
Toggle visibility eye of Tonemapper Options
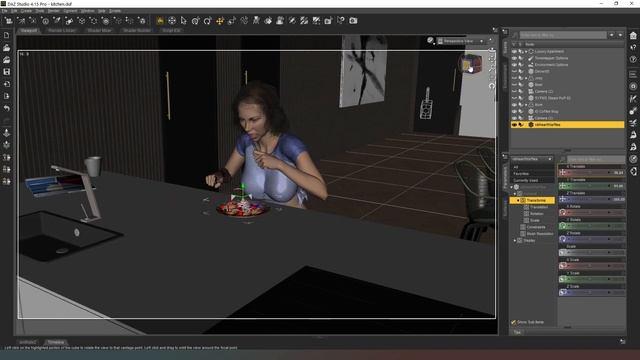click(x=514, y=58)
